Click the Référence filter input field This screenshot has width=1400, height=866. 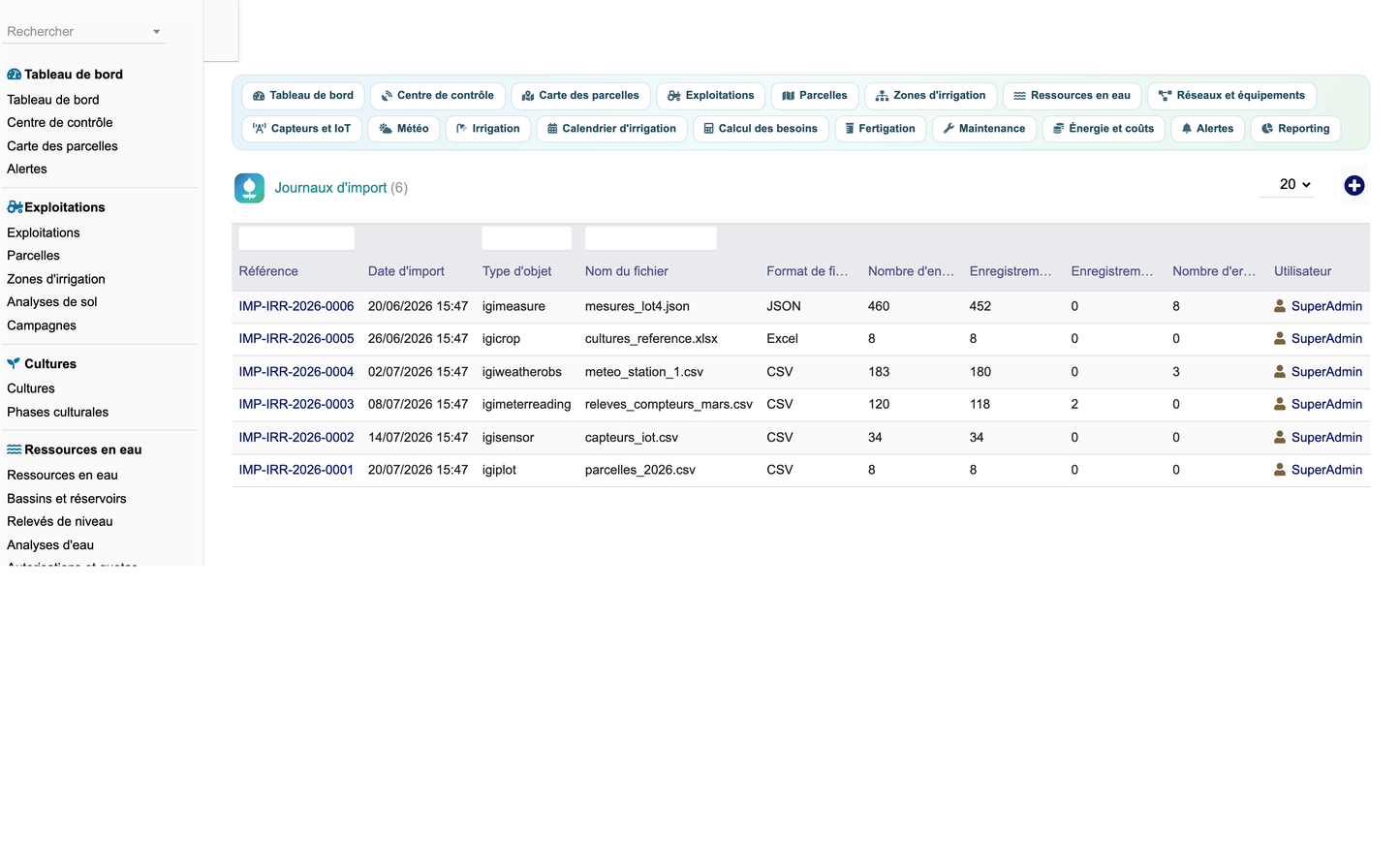click(296, 238)
